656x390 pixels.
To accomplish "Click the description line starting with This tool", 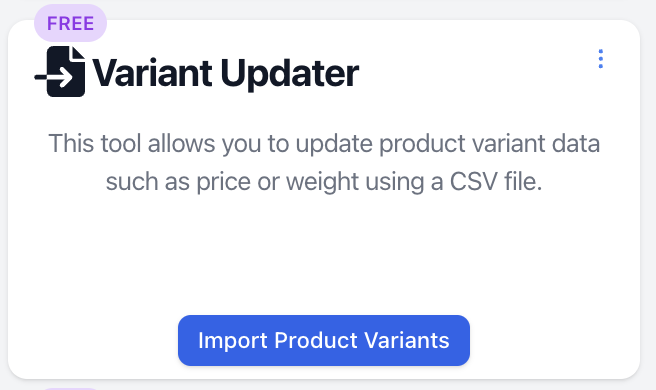I will tap(324, 144).
